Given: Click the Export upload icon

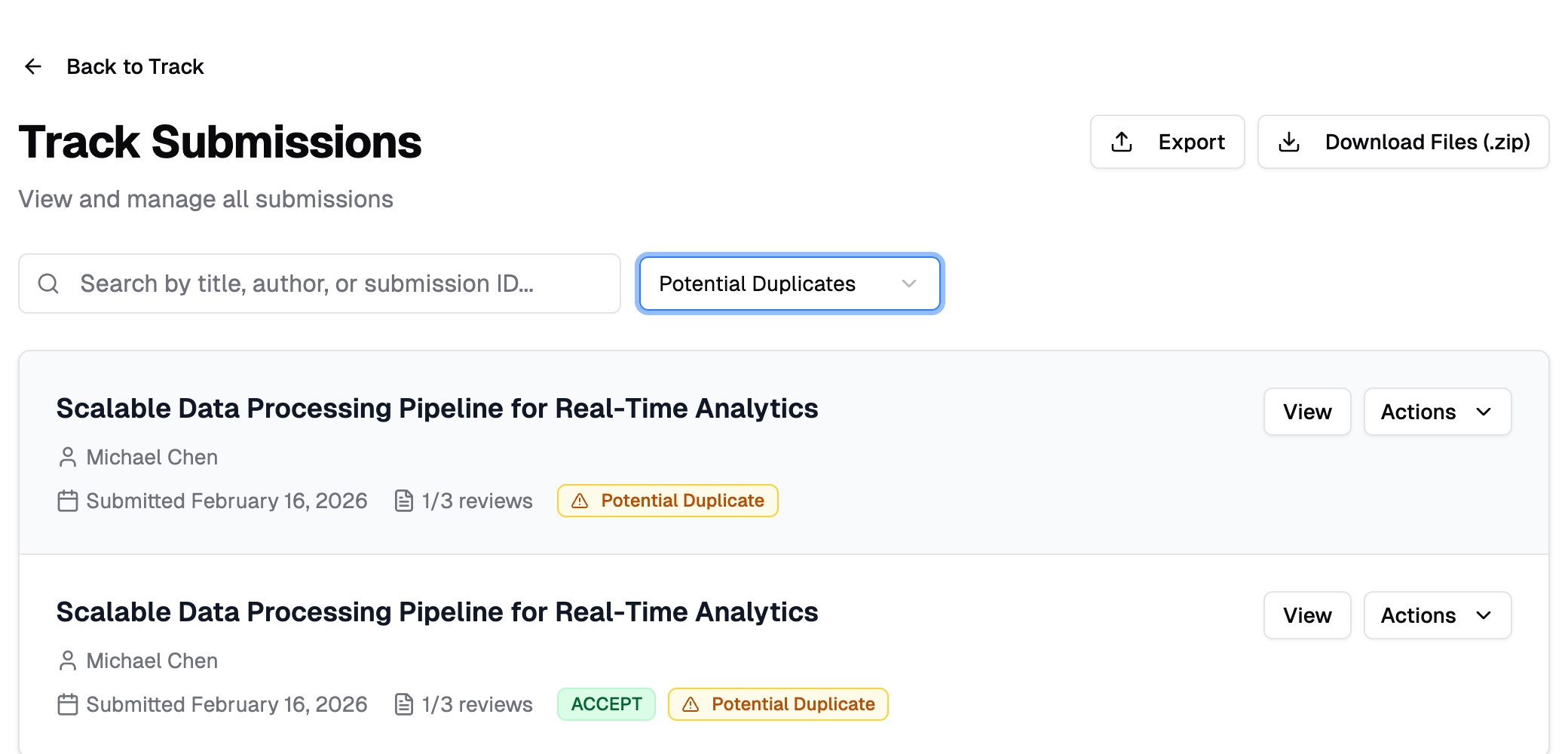Looking at the screenshot, I should coord(1122,142).
